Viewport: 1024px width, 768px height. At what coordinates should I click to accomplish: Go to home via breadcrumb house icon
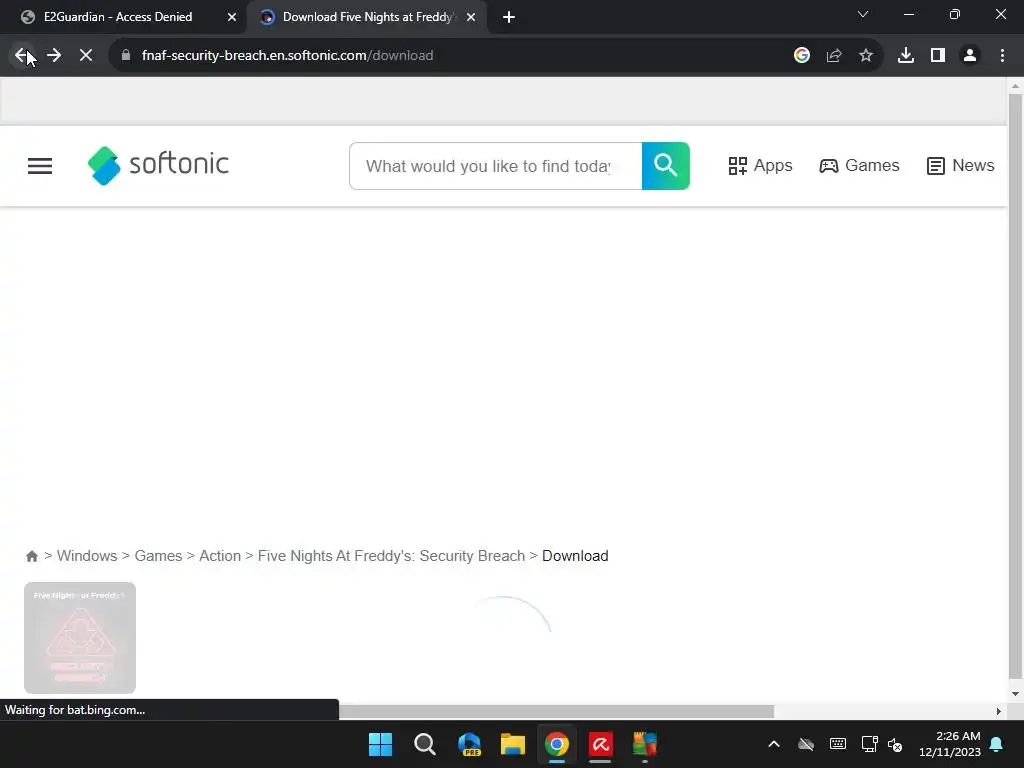tap(31, 556)
